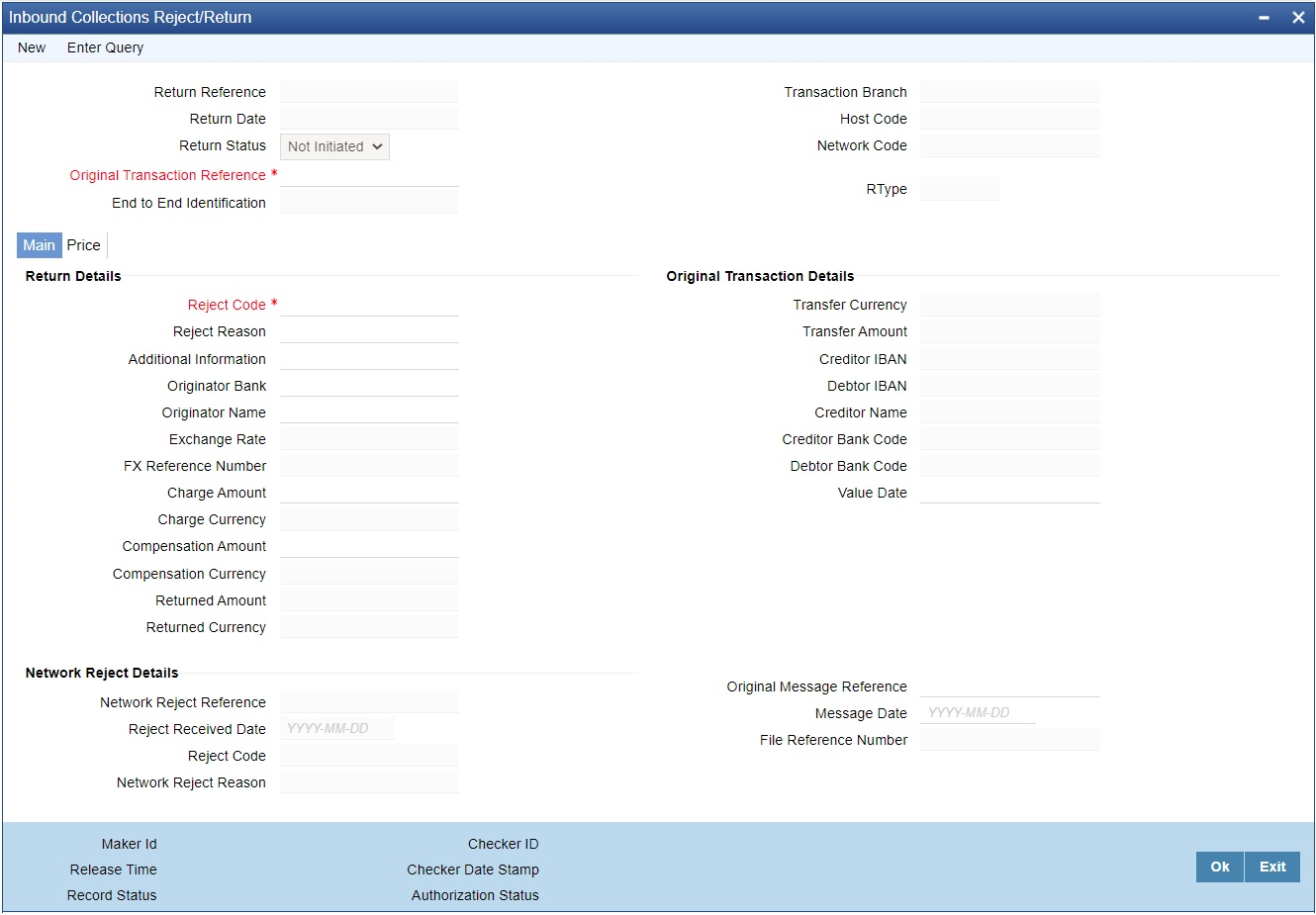The width and height of the screenshot is (1316, 915).
Task: Click the End to End Identification field
Action: 369,203
